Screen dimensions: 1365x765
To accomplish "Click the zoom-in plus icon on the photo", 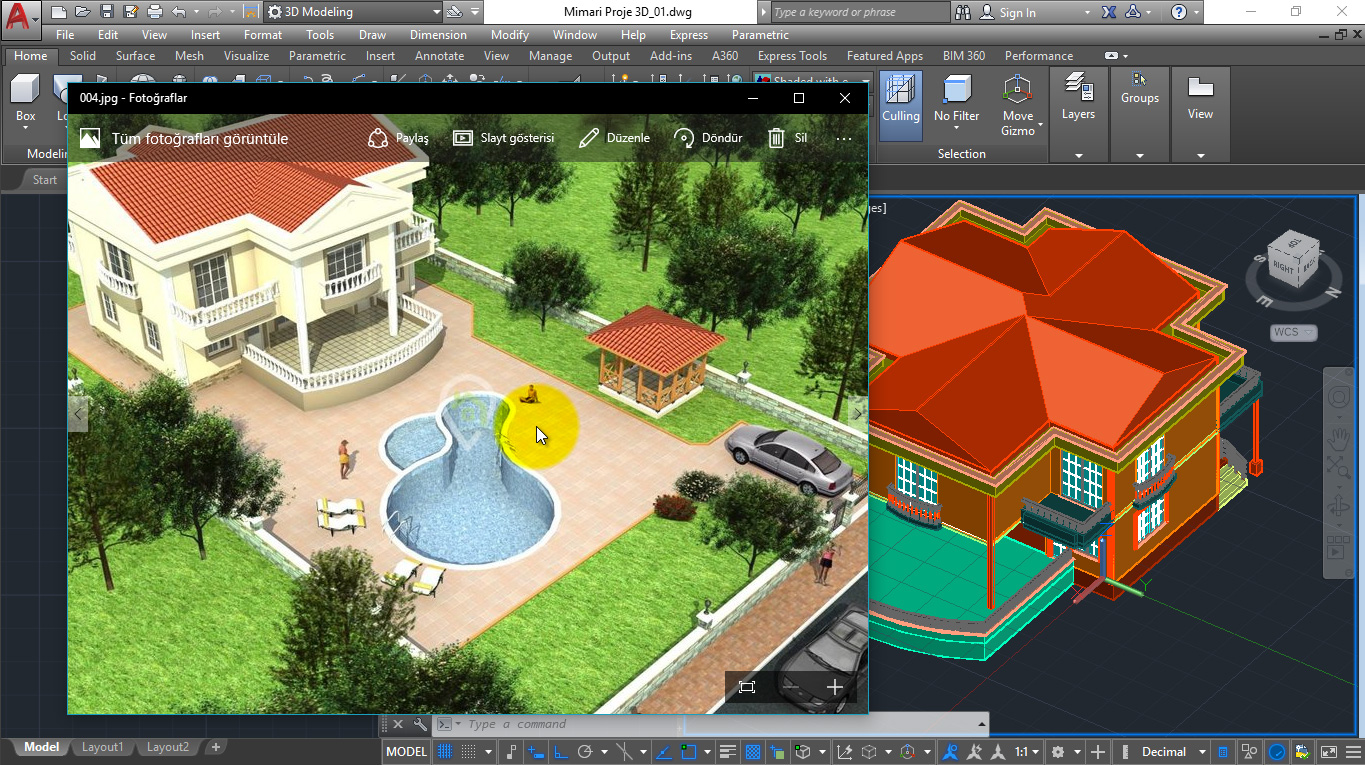I will click(x=835, y=687).
